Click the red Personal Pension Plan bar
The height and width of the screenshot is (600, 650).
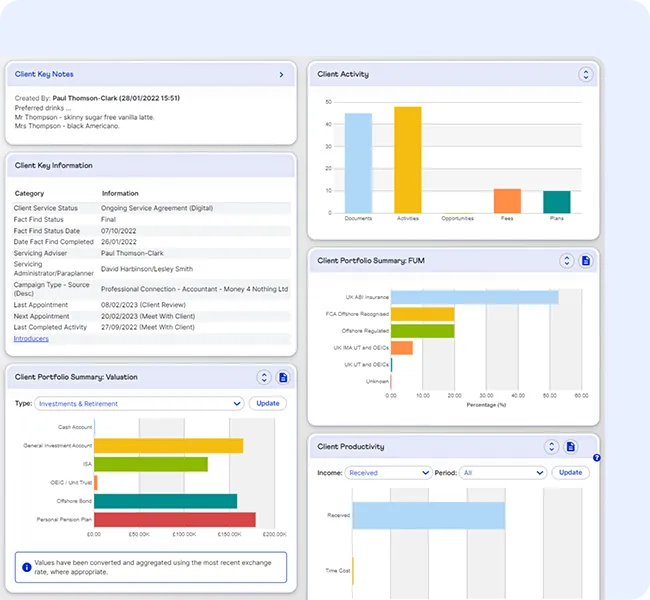pos(175,520)
